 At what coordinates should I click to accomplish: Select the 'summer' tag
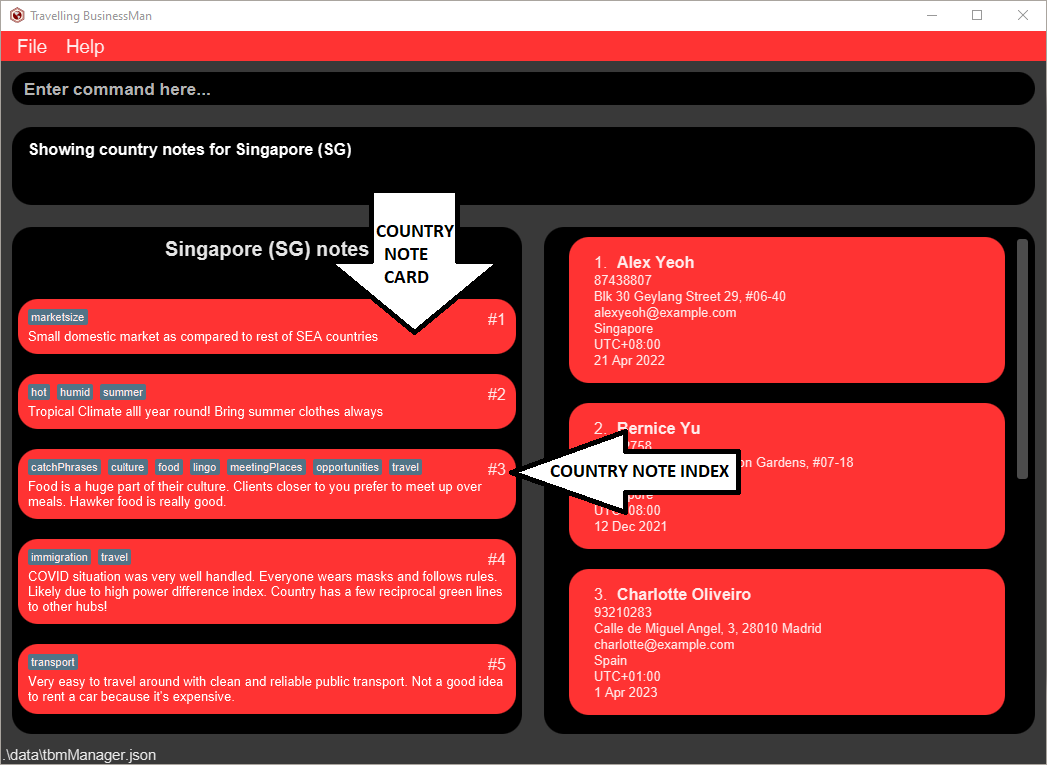click(122, 391)
